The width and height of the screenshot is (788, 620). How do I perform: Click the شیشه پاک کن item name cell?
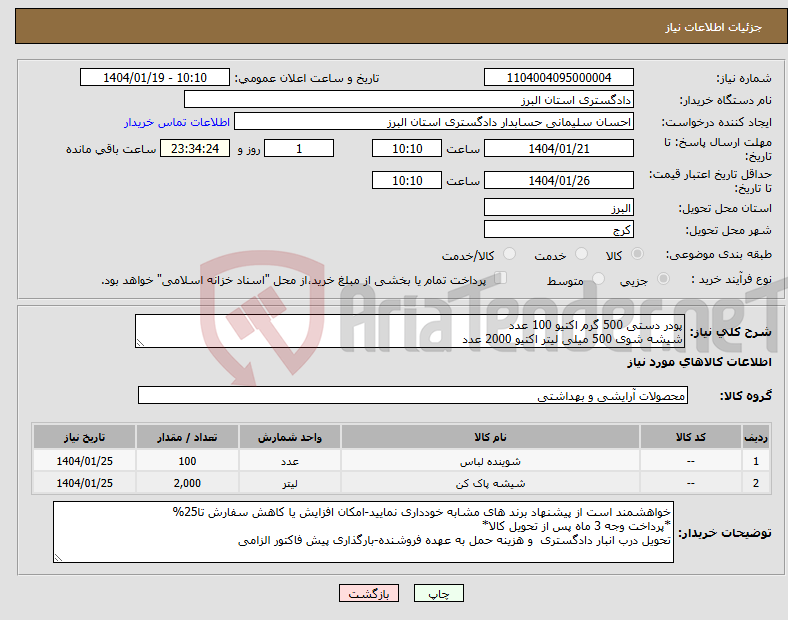[490, 483]
